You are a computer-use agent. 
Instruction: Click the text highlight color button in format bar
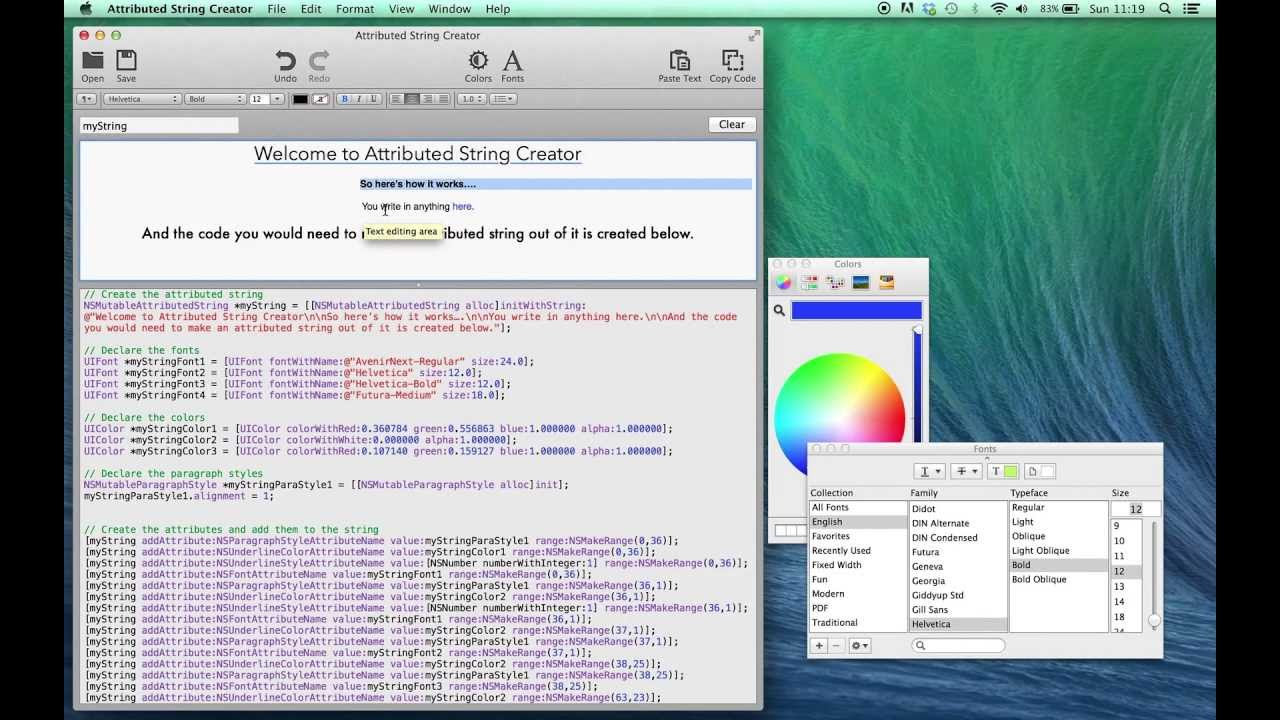(x=321, y=99)
